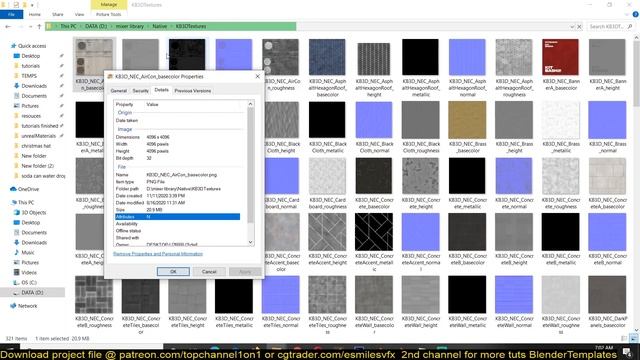
Task: Open the Quick Access Toolbar customize dropdown
Action: pos(32,5)
